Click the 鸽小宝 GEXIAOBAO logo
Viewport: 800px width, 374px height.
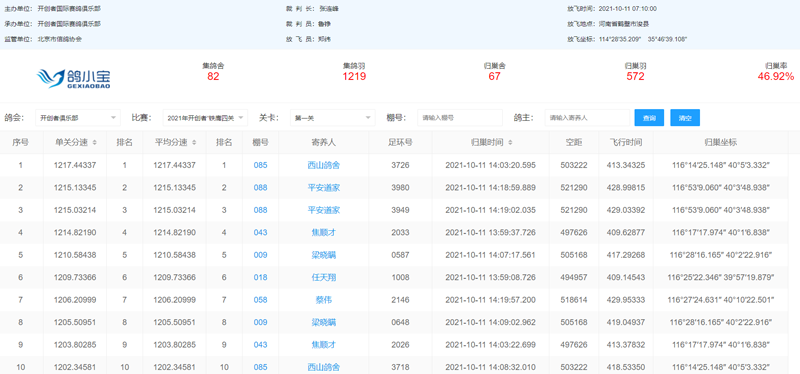point(74,78)
